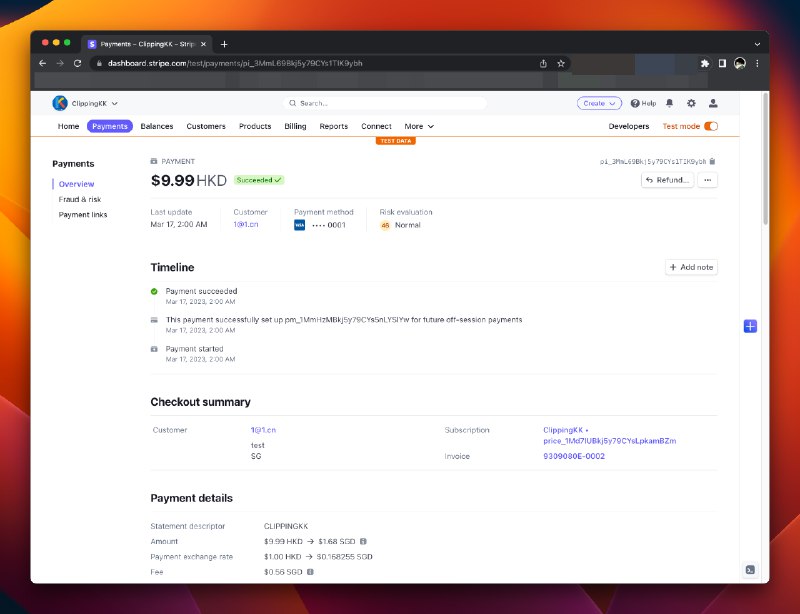This screenshot has height=614, width=800.
Task: Disable the Test mode toggle
Action: 711,127
